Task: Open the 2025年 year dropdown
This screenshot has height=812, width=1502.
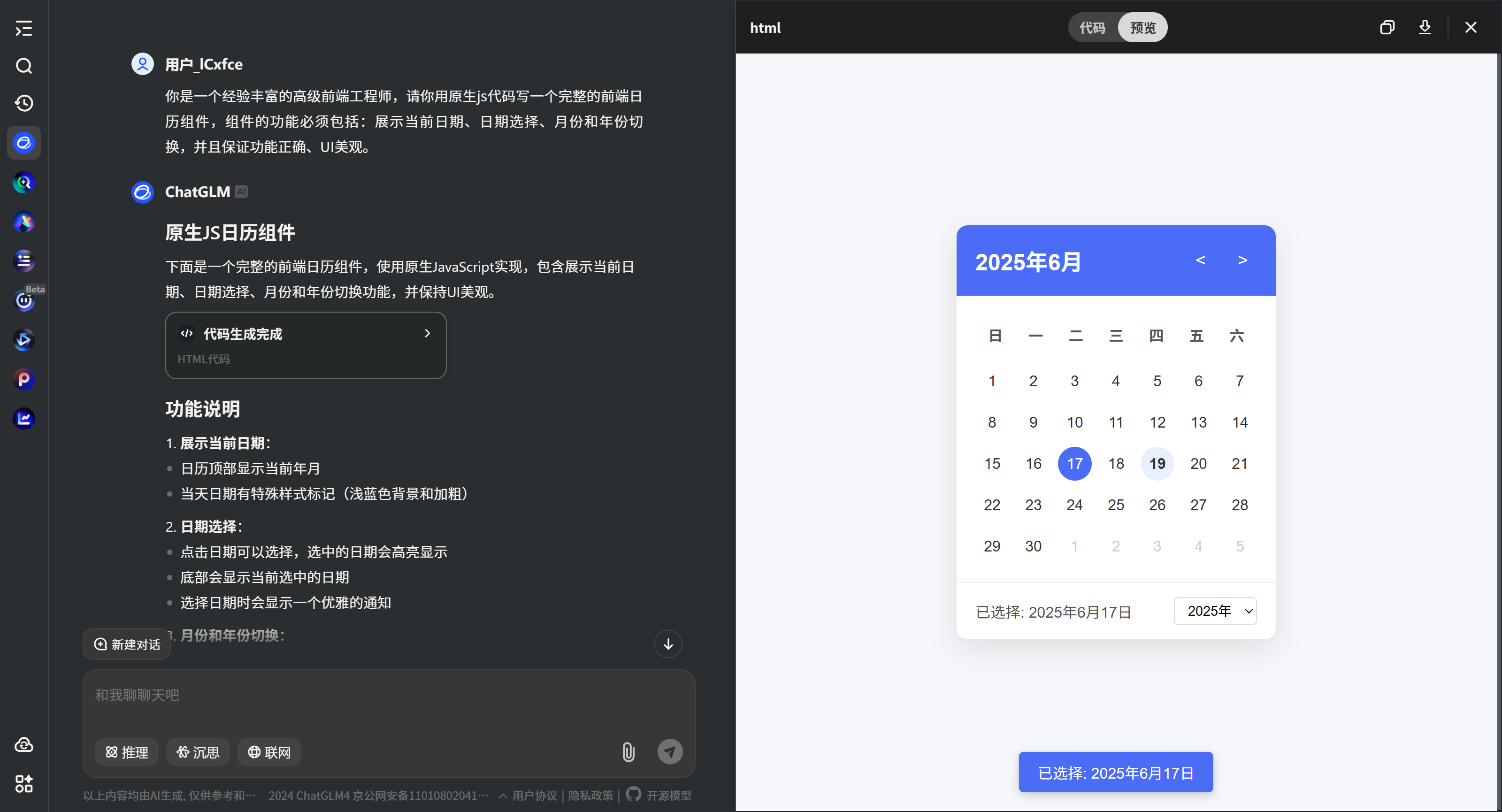Action: 1215,611
